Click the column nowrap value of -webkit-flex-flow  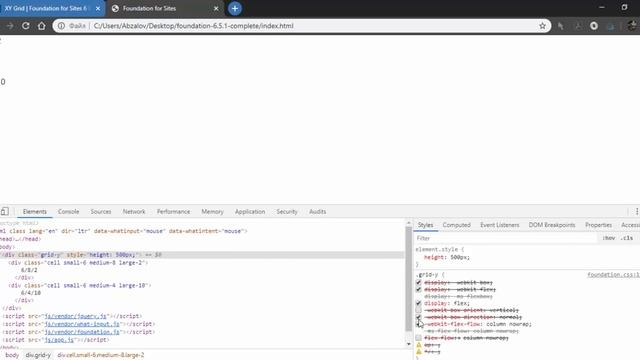[507, 324]
